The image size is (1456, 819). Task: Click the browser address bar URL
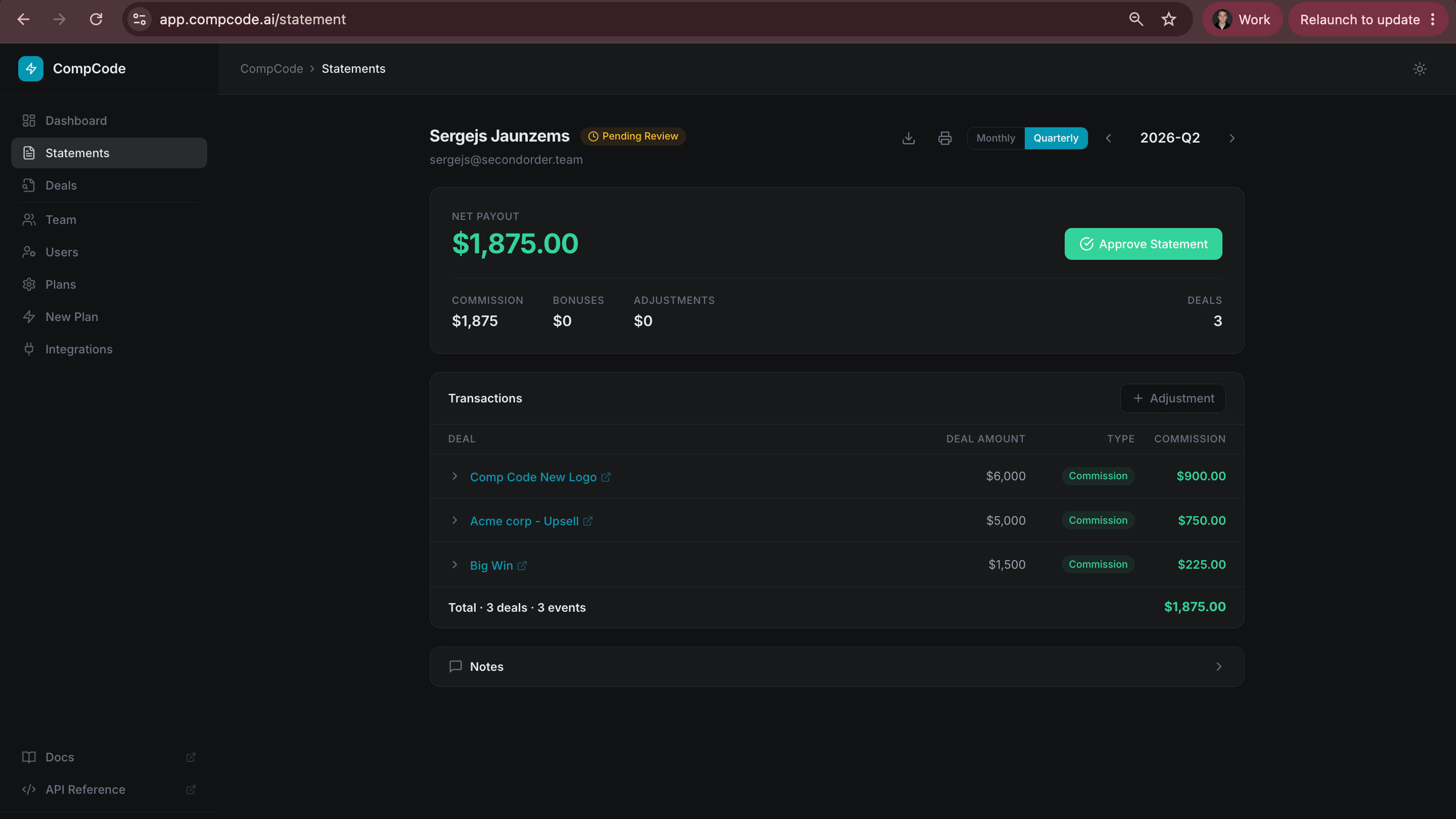[x=253, y=19]
